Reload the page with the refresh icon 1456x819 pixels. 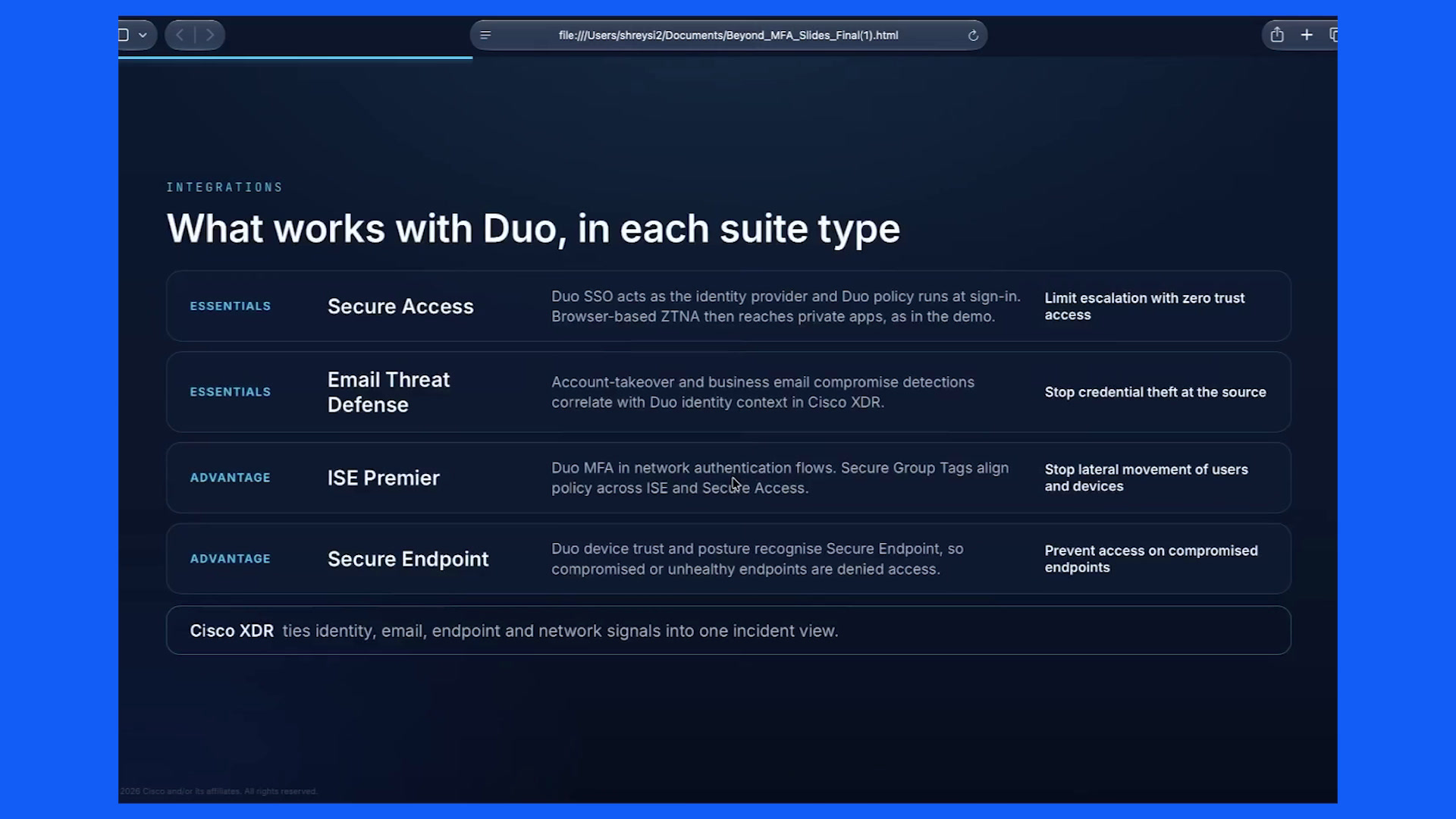[973, 36]
